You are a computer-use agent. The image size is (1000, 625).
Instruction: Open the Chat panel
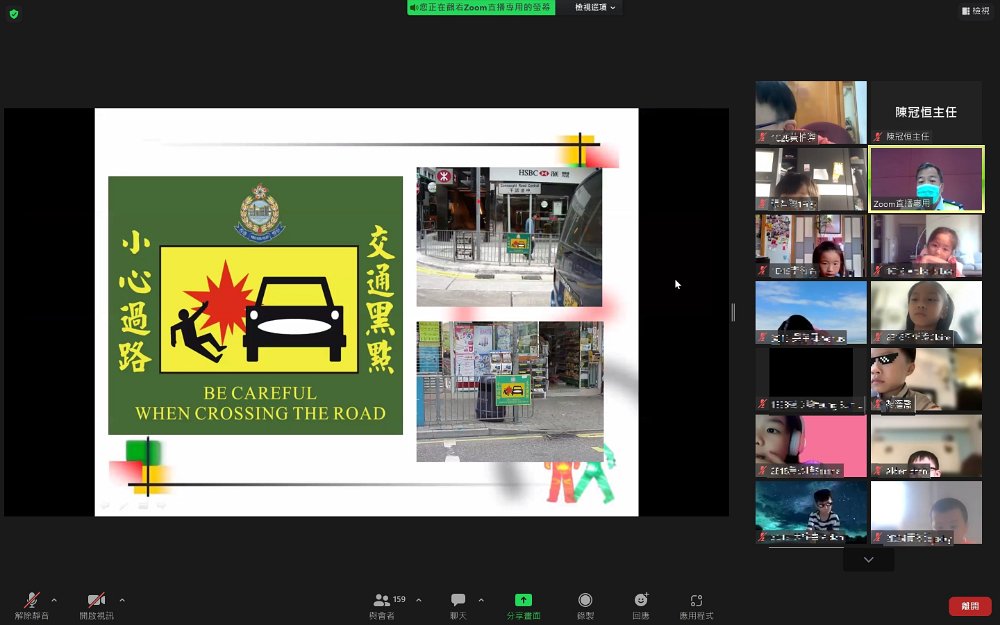[x=458, y=600]
